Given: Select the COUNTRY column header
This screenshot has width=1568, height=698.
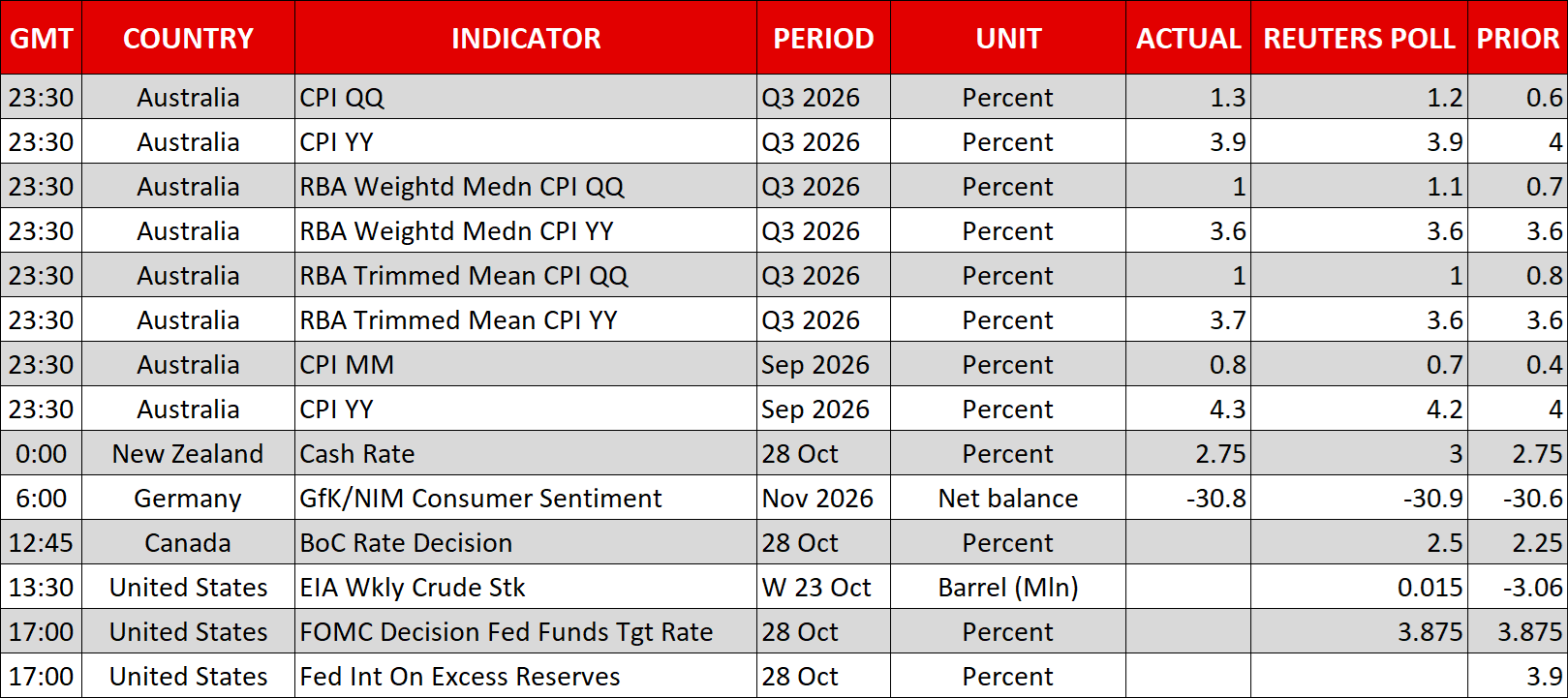Looking at the screenshot, I should 188,38.
